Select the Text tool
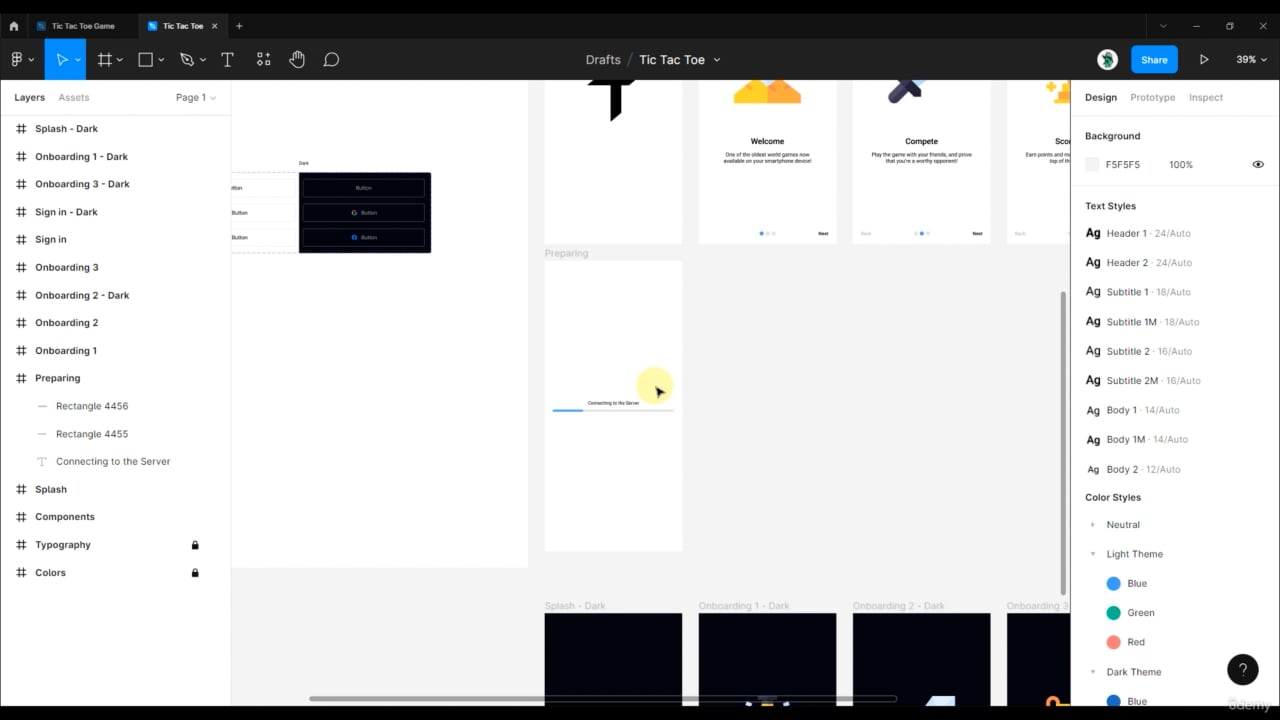This screenshot has width=1280, height=720. (227, 60)
